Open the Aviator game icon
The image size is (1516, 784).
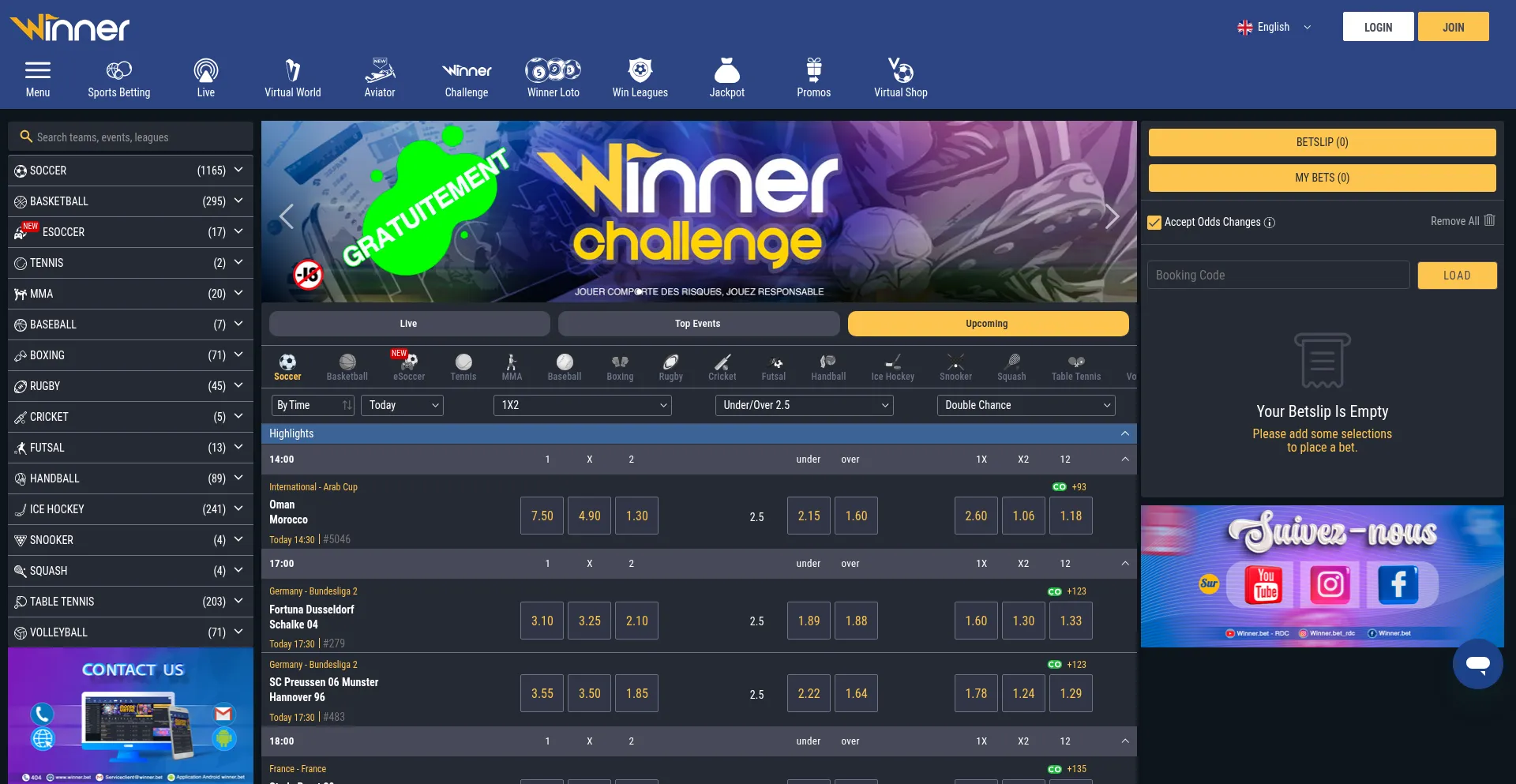tap(379, 71)
